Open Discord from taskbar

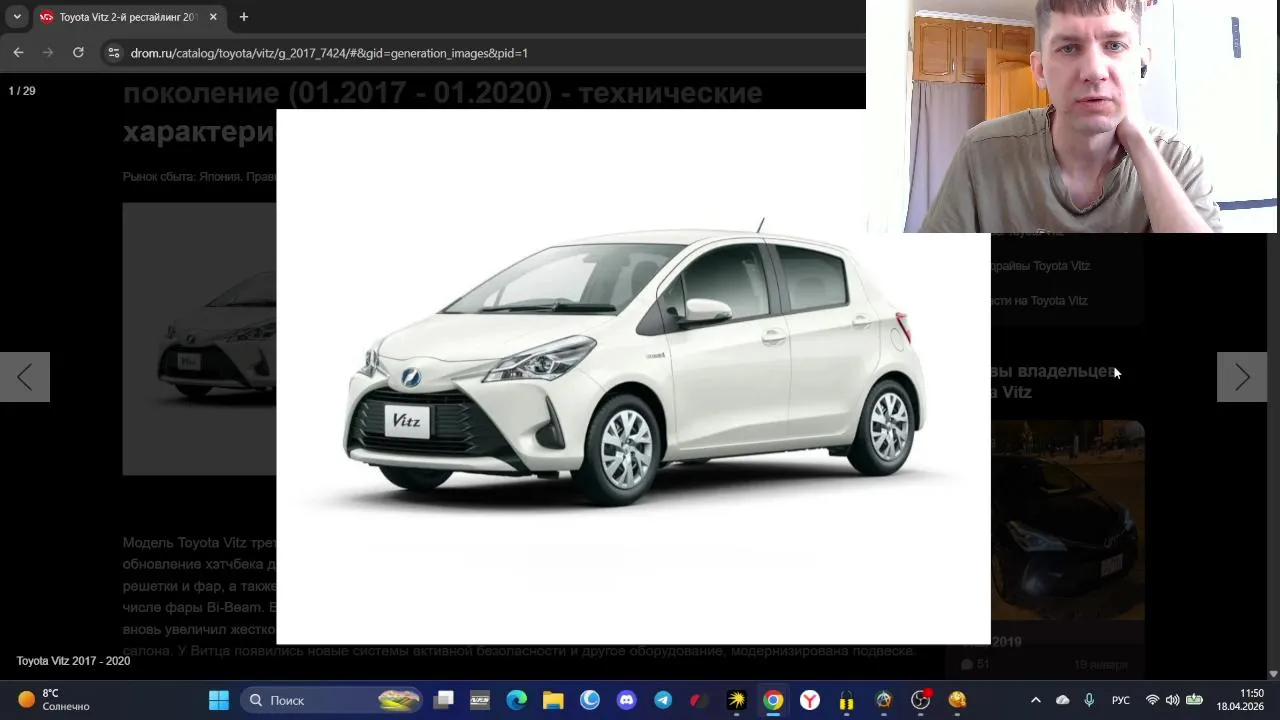626,700
